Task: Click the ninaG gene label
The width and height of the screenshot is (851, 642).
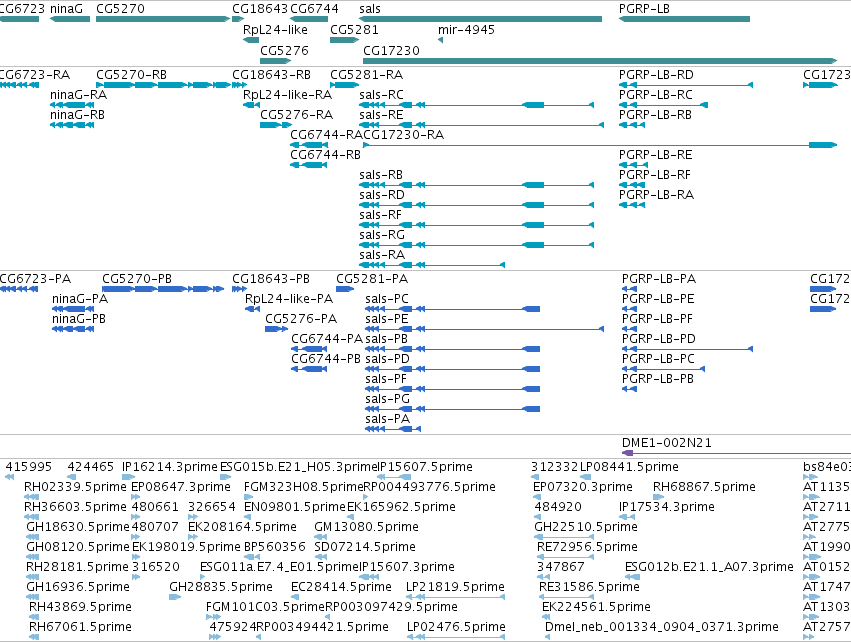Action: (66, 9)
